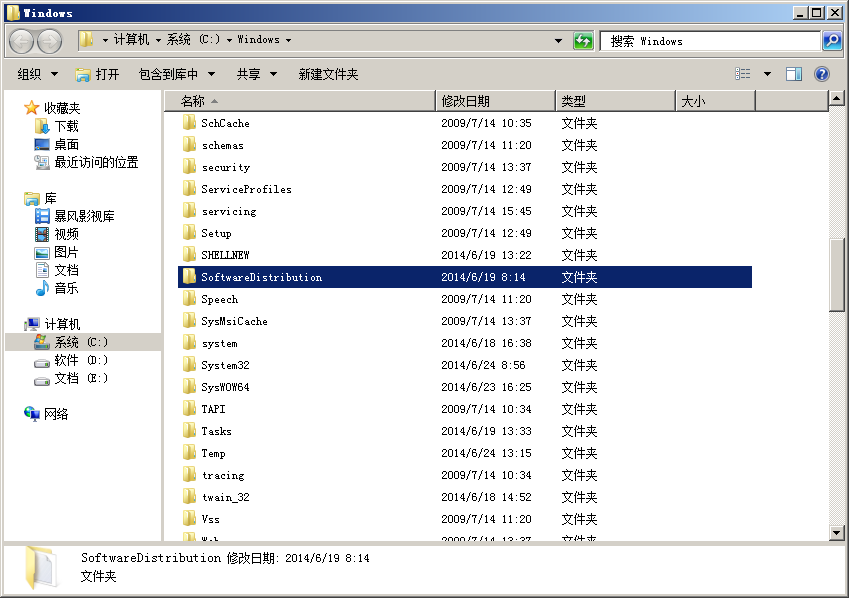The height and width of the screenshot is (598, 849).
Task: Click the Speech folder icon
Action: 189,298
